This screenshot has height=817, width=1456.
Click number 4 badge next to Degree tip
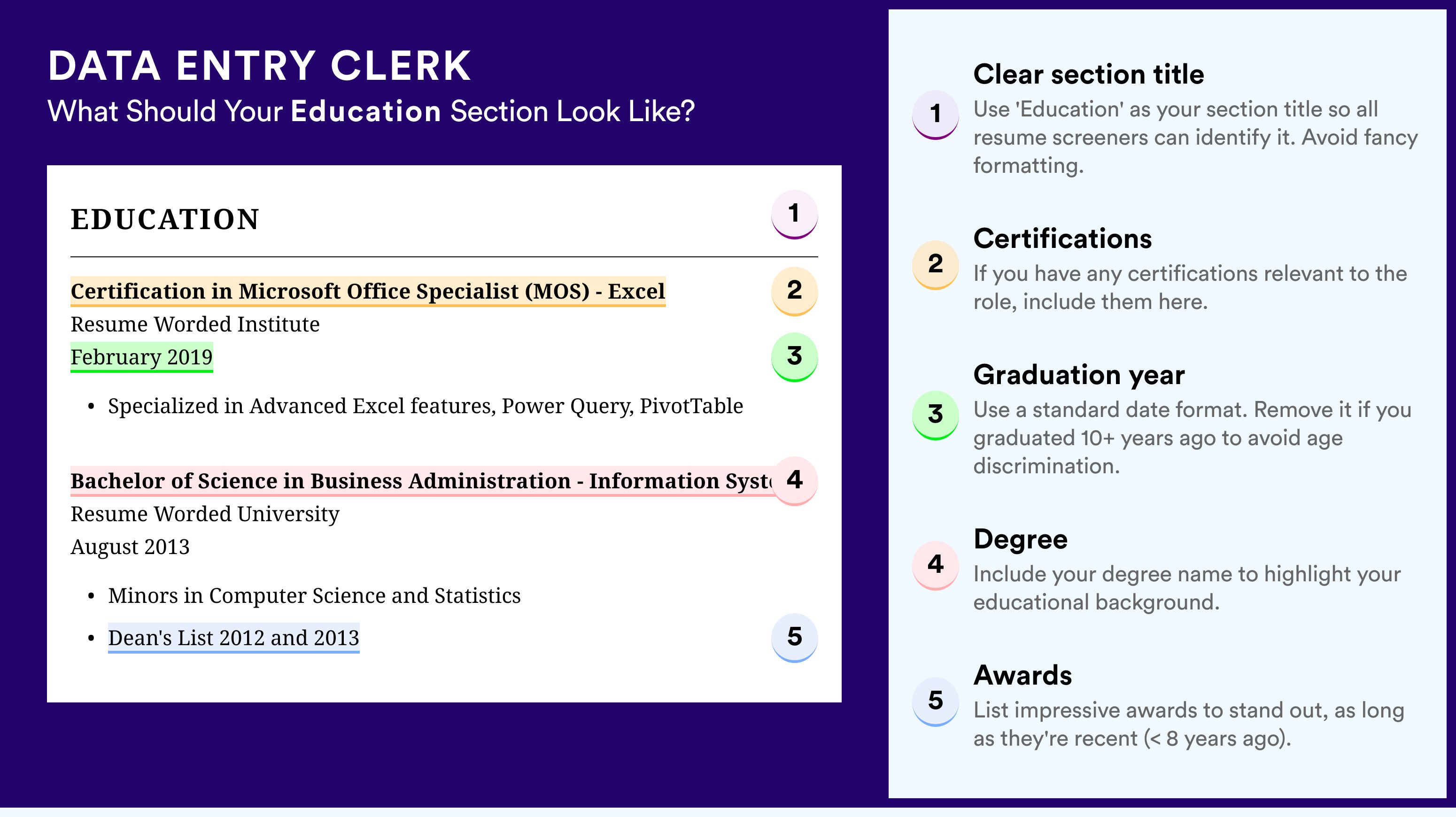(936, 565)
